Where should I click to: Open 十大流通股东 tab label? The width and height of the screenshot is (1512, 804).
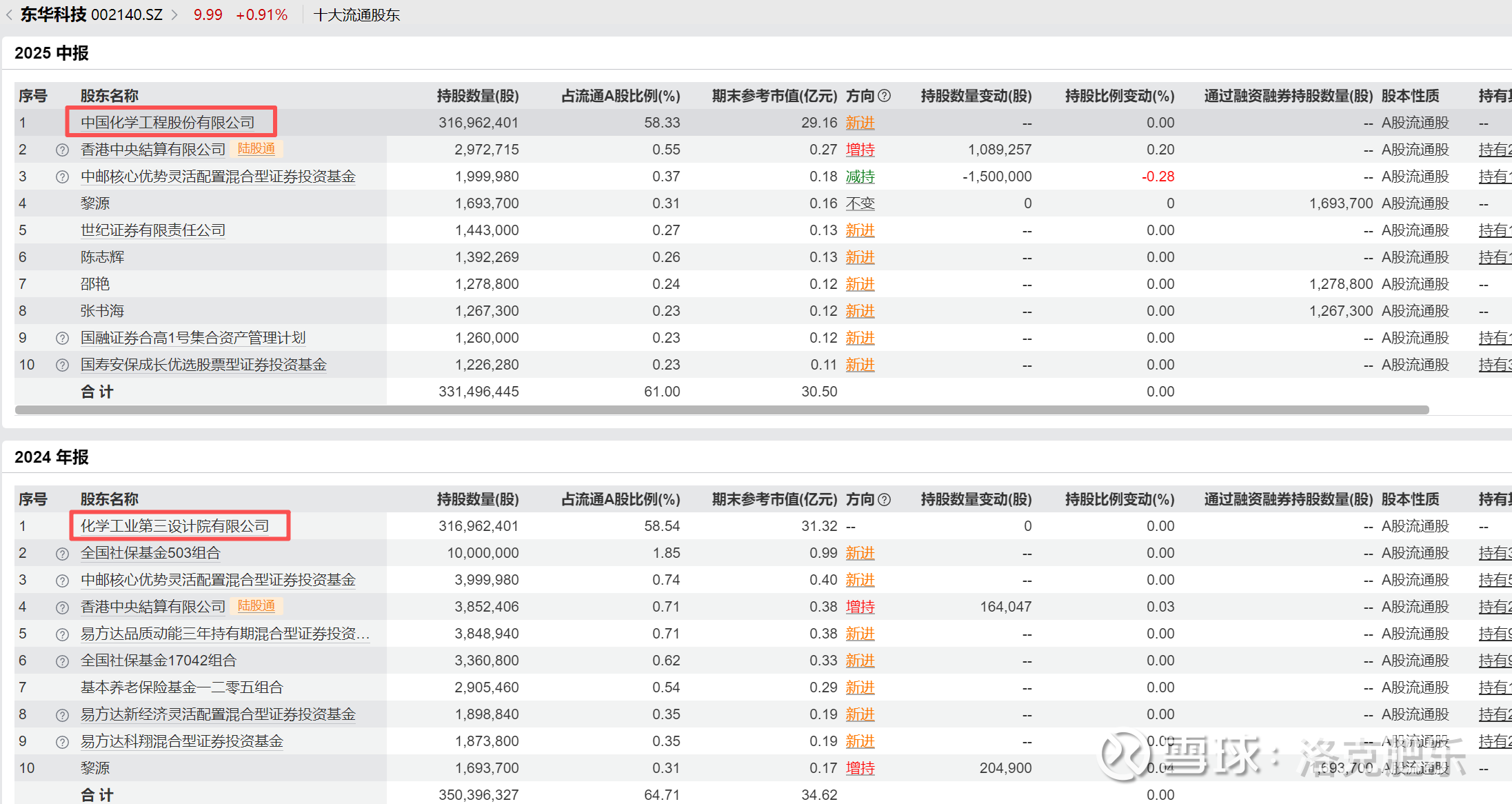(x=356, y=15)
